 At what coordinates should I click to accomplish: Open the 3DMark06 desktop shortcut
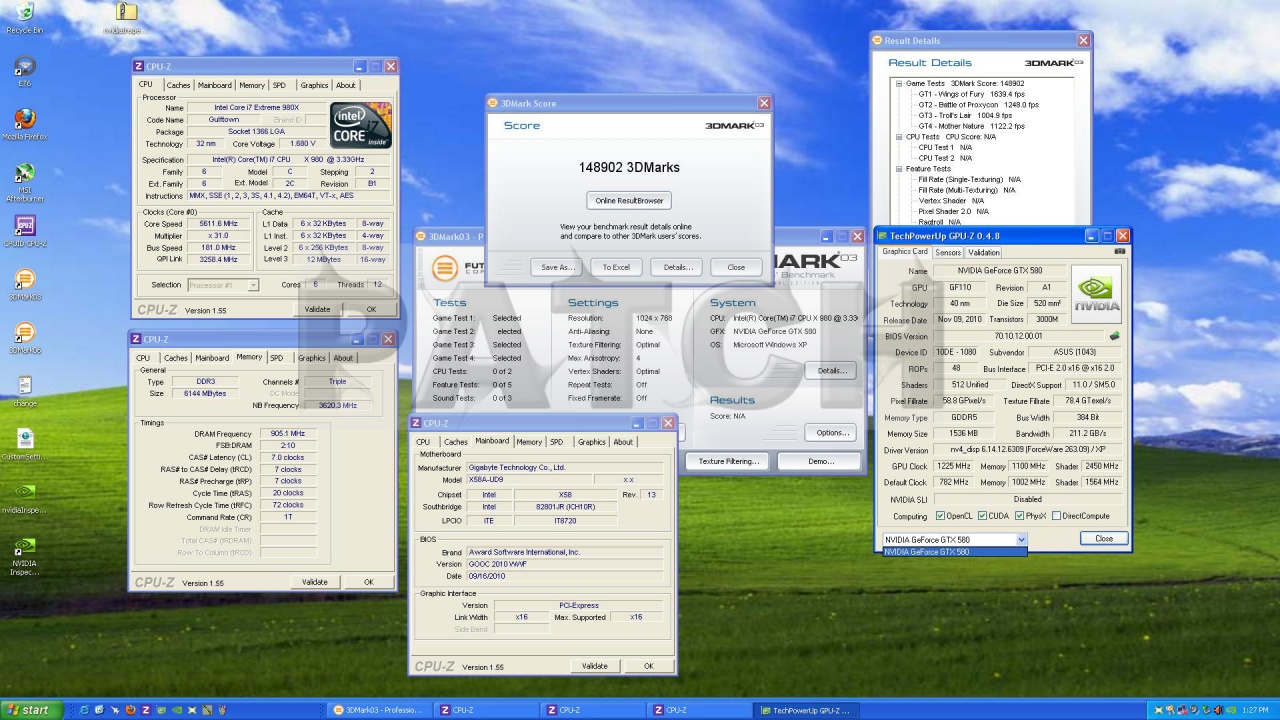pyautogui.click(x=25, y=333)
